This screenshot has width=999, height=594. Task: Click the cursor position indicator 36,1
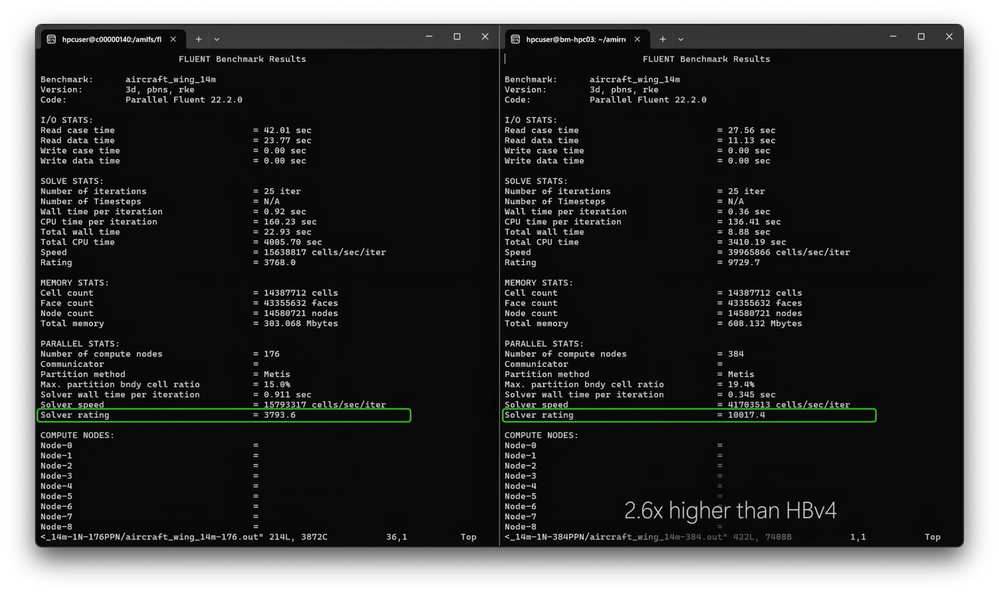click(396, 537)
